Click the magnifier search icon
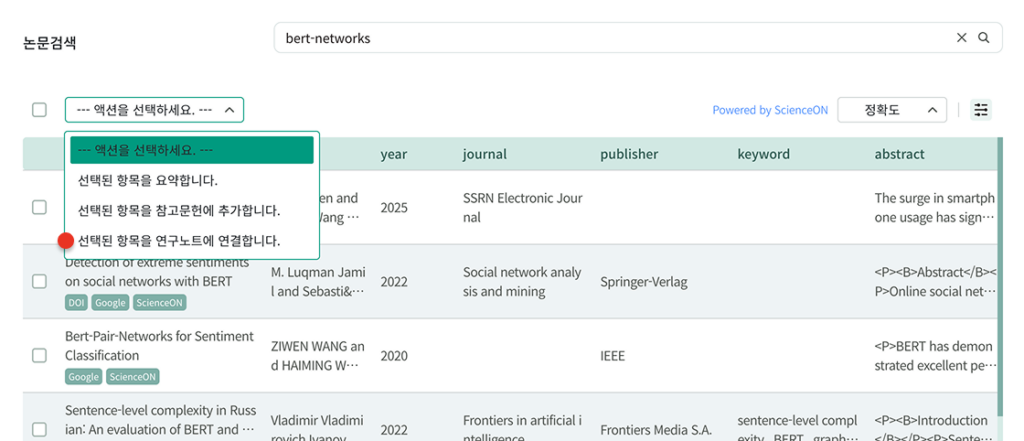The width and height of the screenshot is (1024, 441). 984,38
